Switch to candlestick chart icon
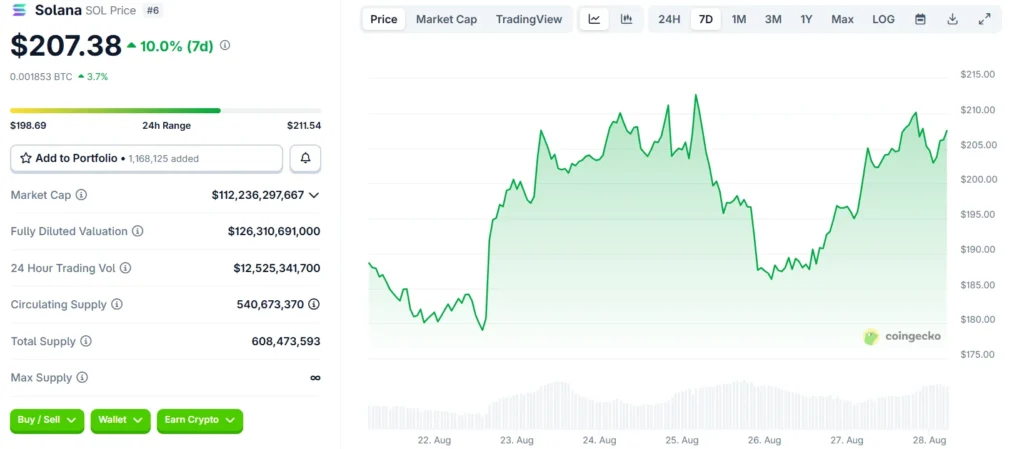Viewport: 1024px width, 449px height. pyautogui.click(x=626, y=19)
